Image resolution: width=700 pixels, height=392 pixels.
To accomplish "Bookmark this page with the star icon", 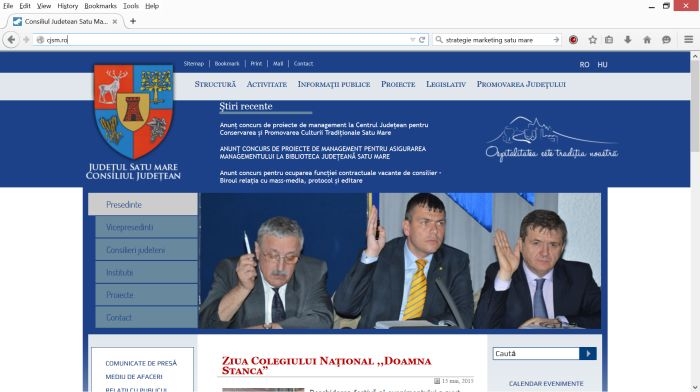I will [x=592, y=40].
